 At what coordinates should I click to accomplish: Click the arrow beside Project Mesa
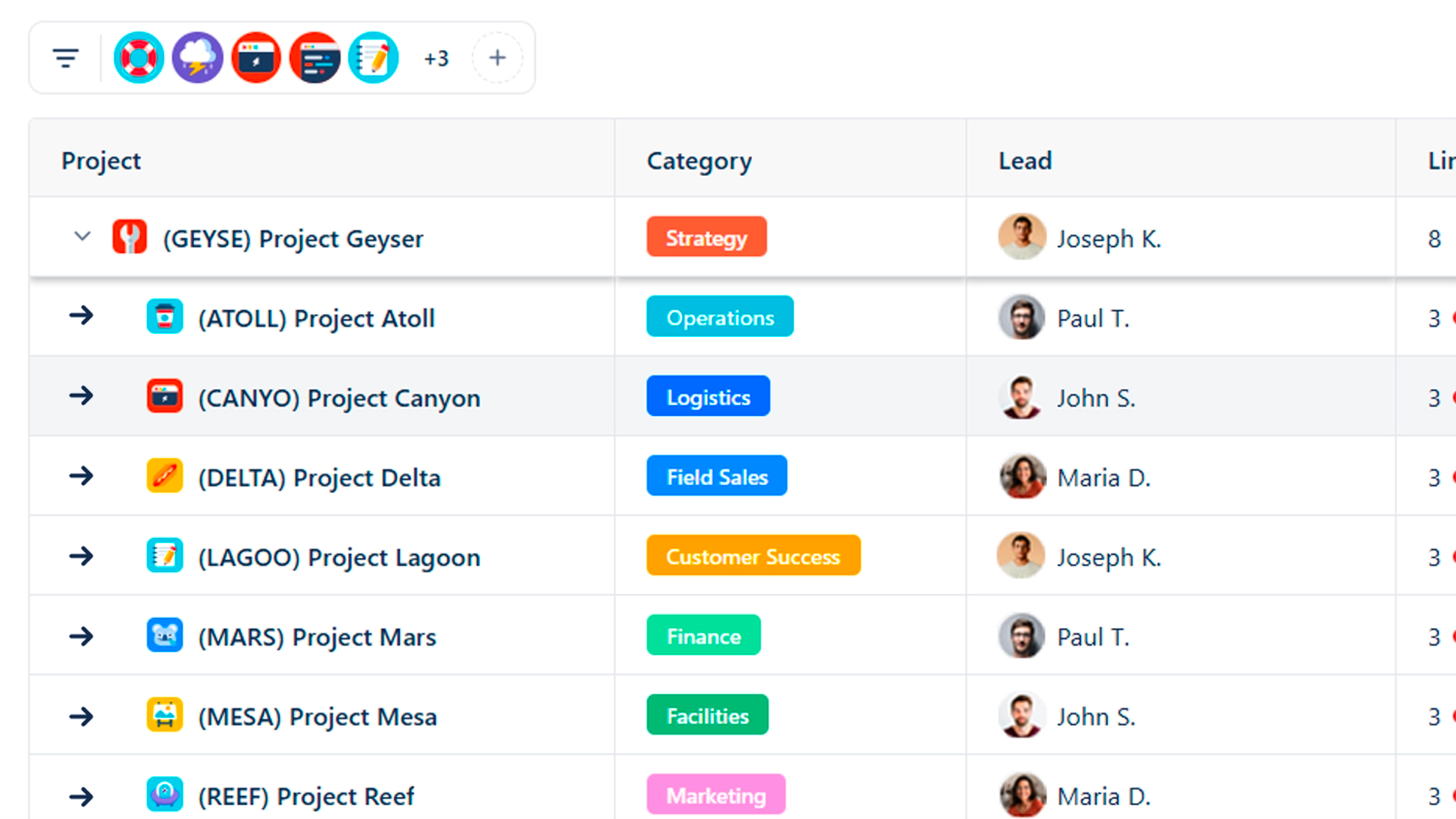coord(81,717)
